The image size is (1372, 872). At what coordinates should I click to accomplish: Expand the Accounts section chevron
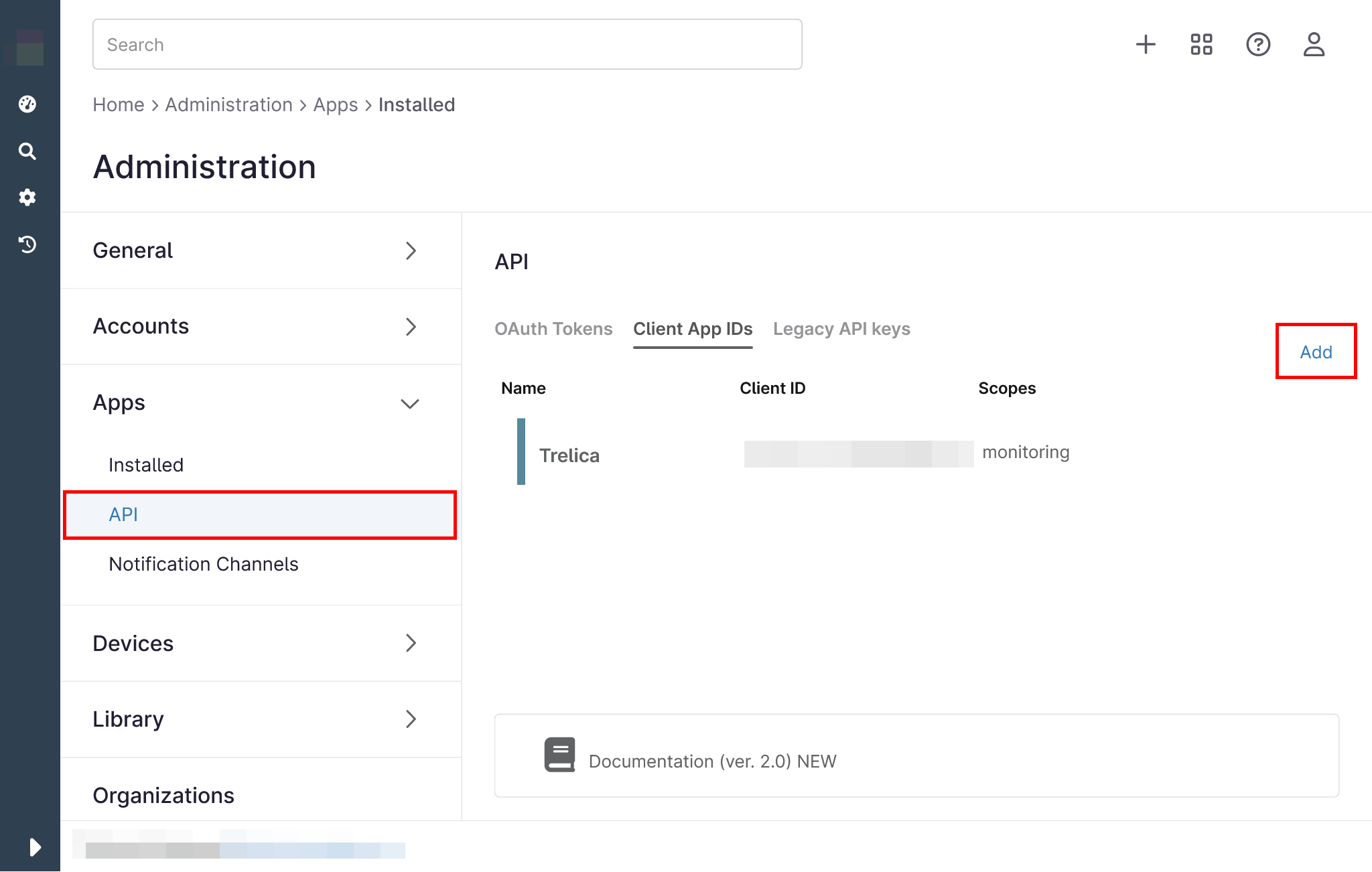point(411,327)
